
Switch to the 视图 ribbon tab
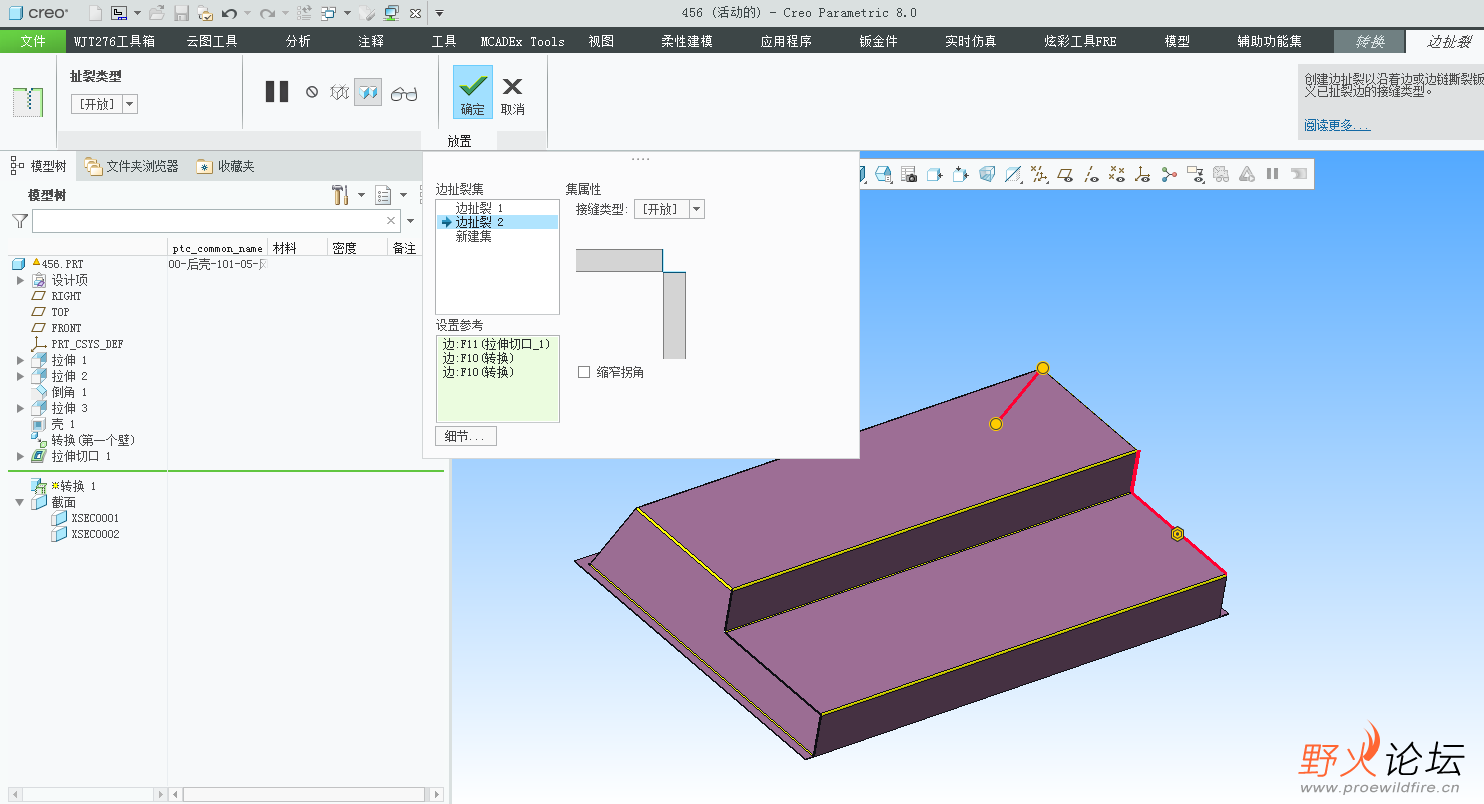coord(601,41)
